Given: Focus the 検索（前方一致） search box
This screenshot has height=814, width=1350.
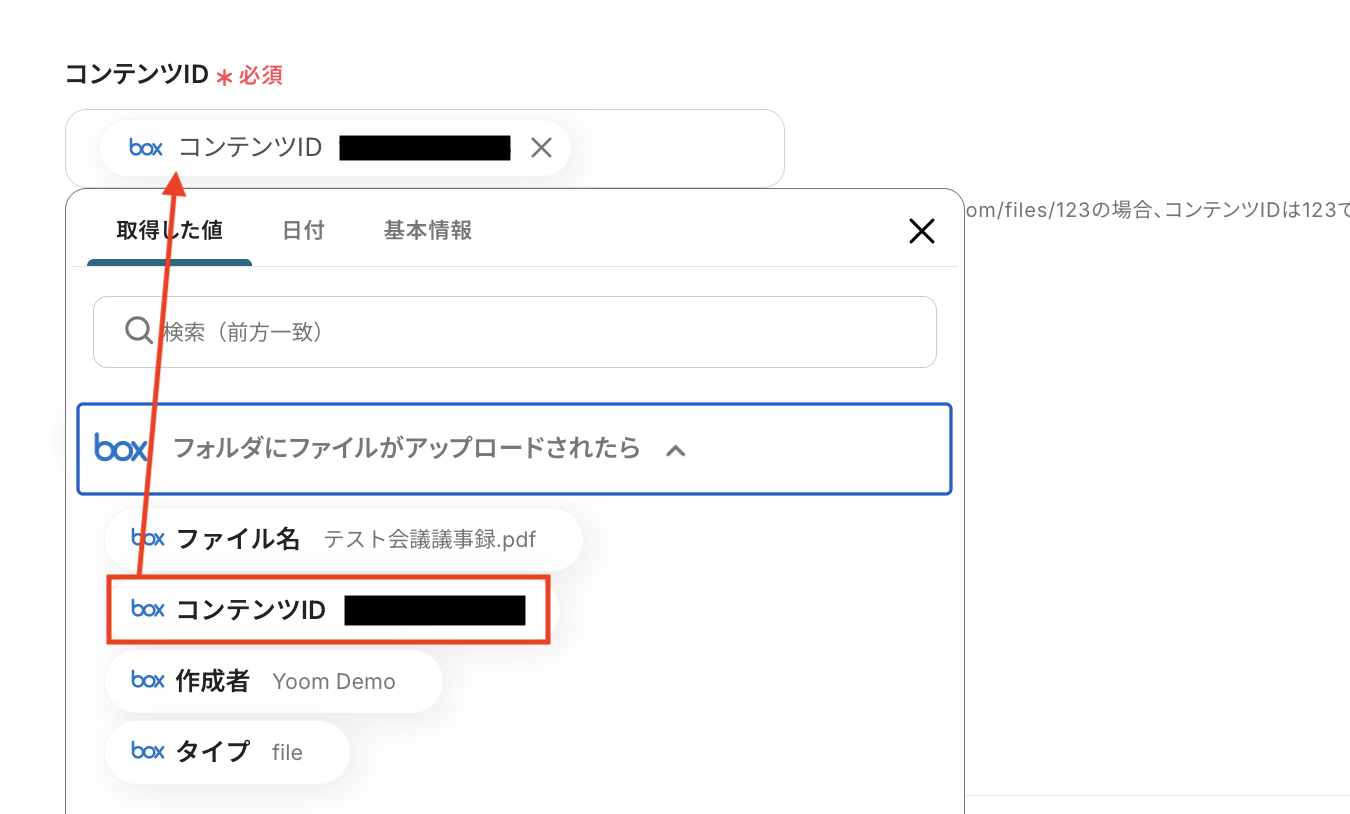Looking at the screenshot, I should coord(540,331).
